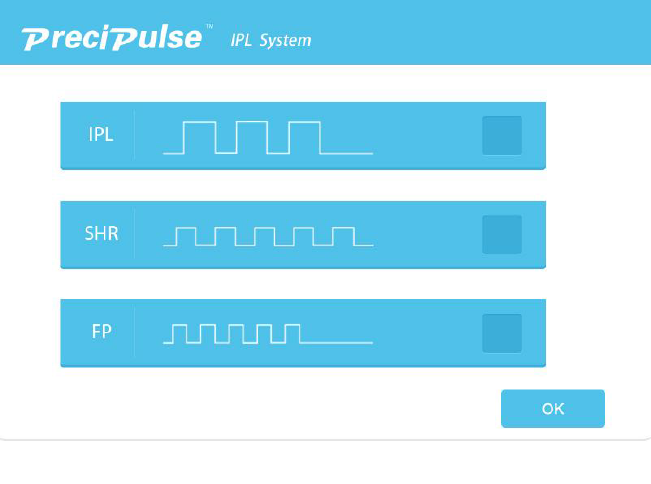The height and width of the screenshot is (484, 651).
Task: Tick the SHR mode checkbox
Action: click(x=502, y=235)
